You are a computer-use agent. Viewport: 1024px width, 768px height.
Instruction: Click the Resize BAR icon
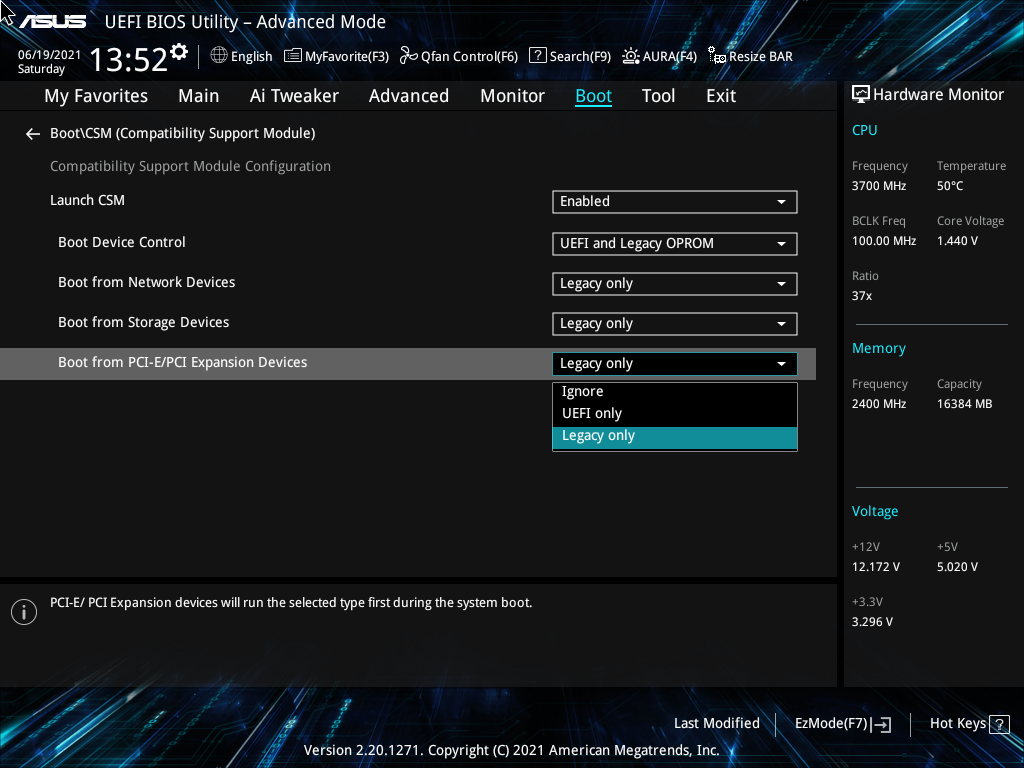pyautogui.click(x=716, y=56)
